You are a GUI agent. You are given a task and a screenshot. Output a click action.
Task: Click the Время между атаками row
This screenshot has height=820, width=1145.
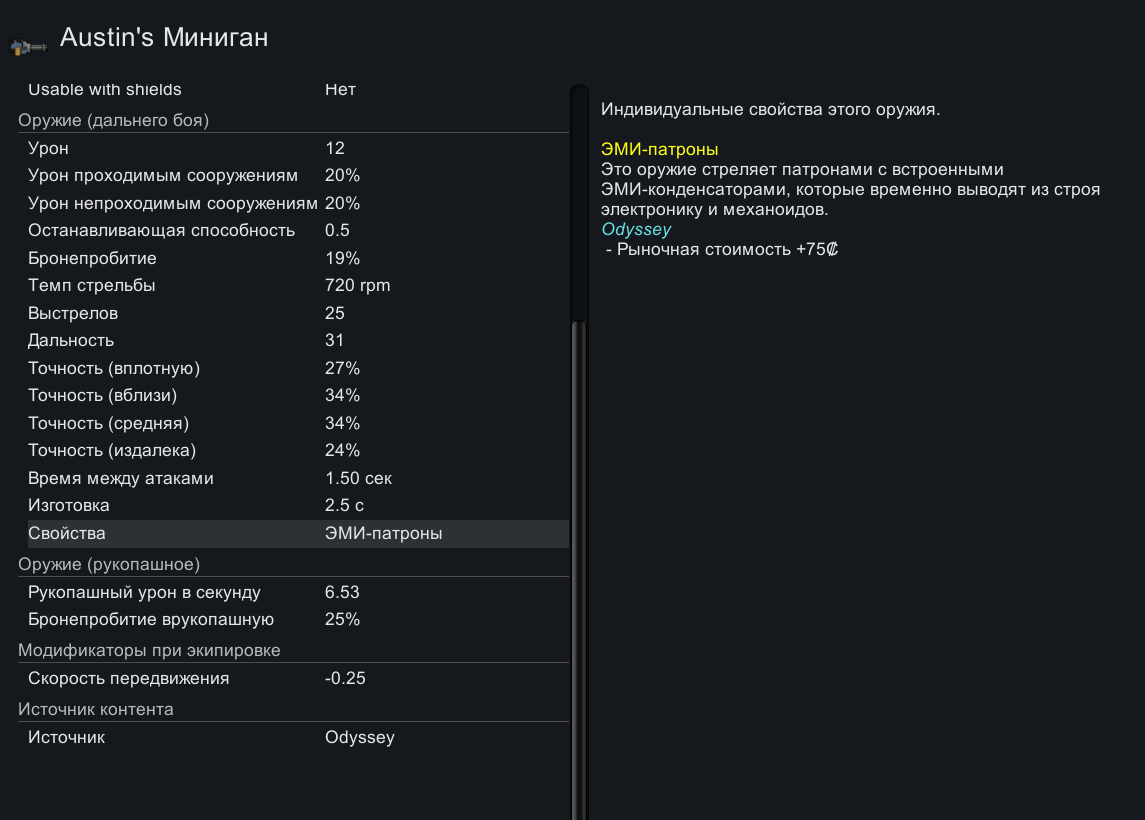(290, 478)
